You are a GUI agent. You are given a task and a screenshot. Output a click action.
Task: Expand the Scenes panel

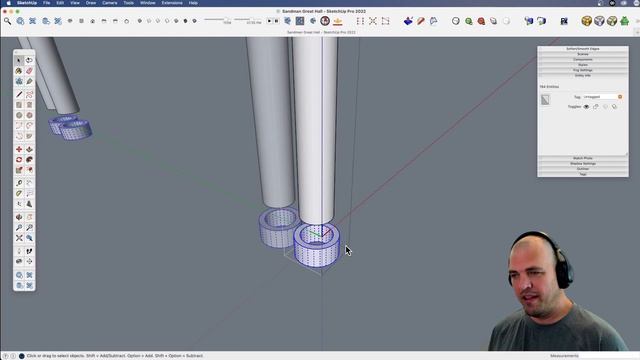tap(583, 54)
